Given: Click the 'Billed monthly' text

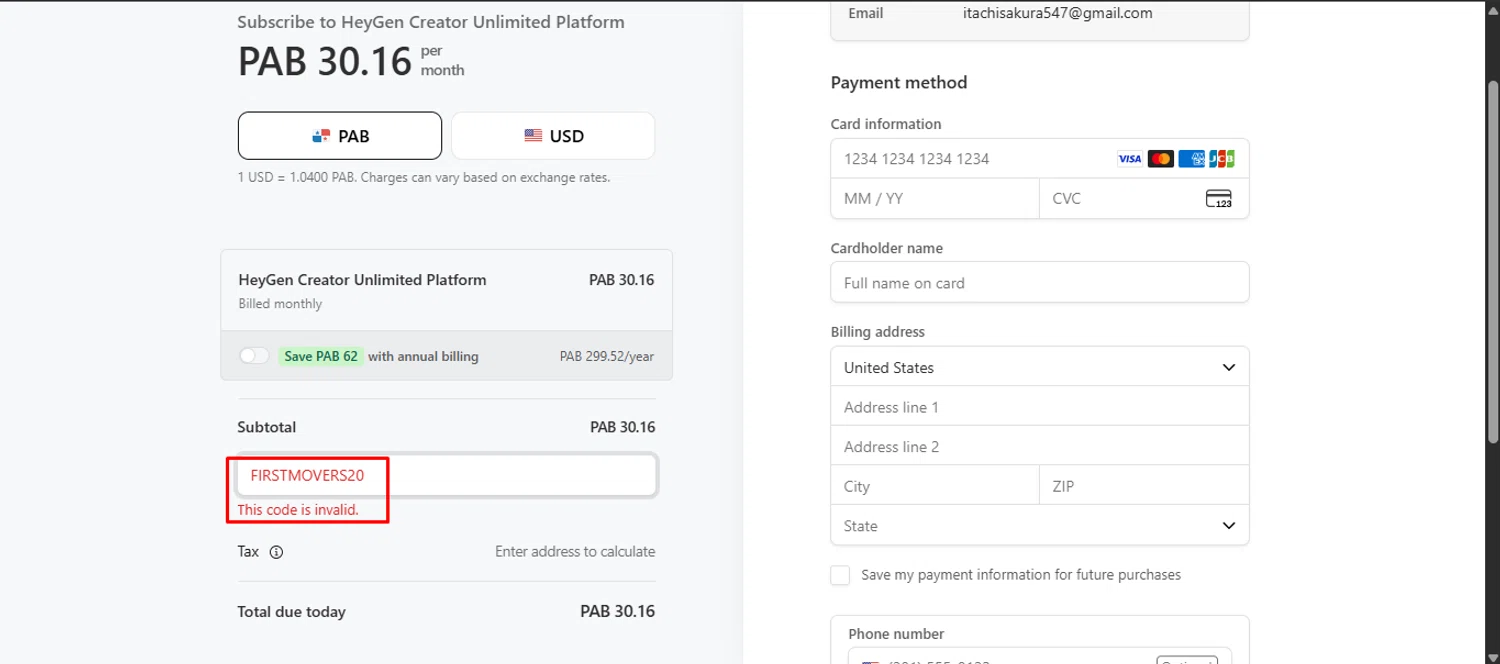Looking at the screenshot, I should click(280, 304).
